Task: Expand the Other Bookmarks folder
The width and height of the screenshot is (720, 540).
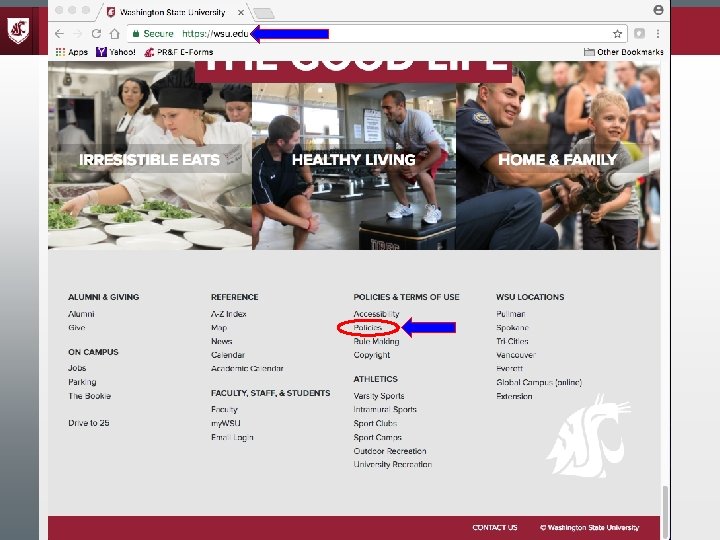Action: (624, 52)
